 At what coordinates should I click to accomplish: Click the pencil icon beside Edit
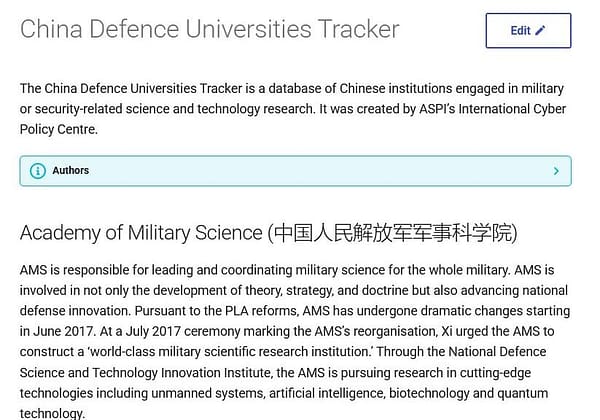pos(541,31)
